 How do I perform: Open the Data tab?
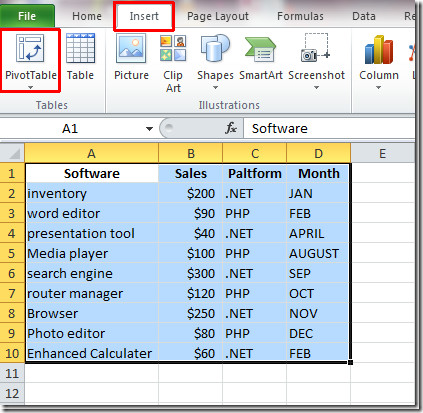(364, 16)
